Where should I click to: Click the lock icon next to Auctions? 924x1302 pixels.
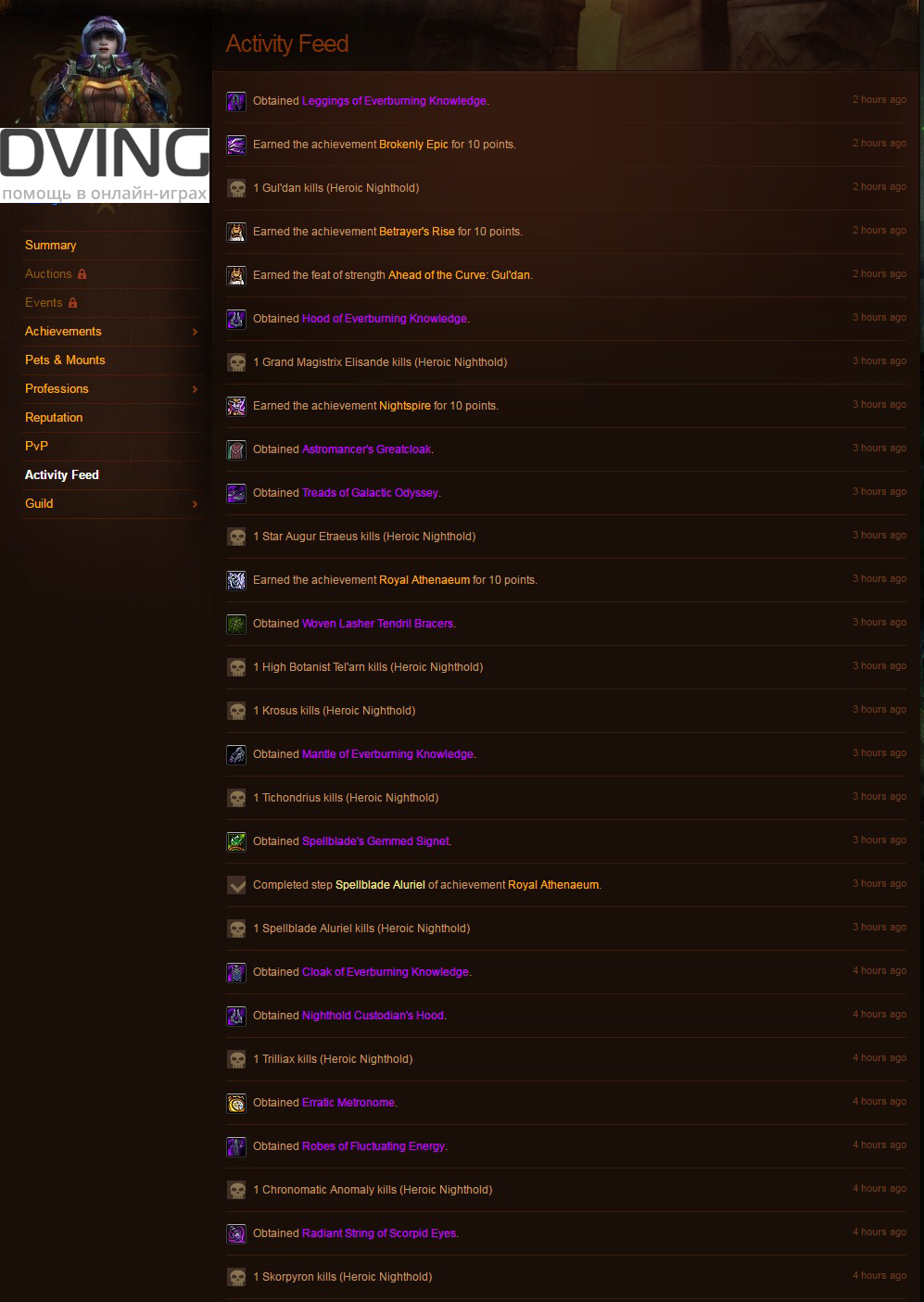click(x=82, y=273)
